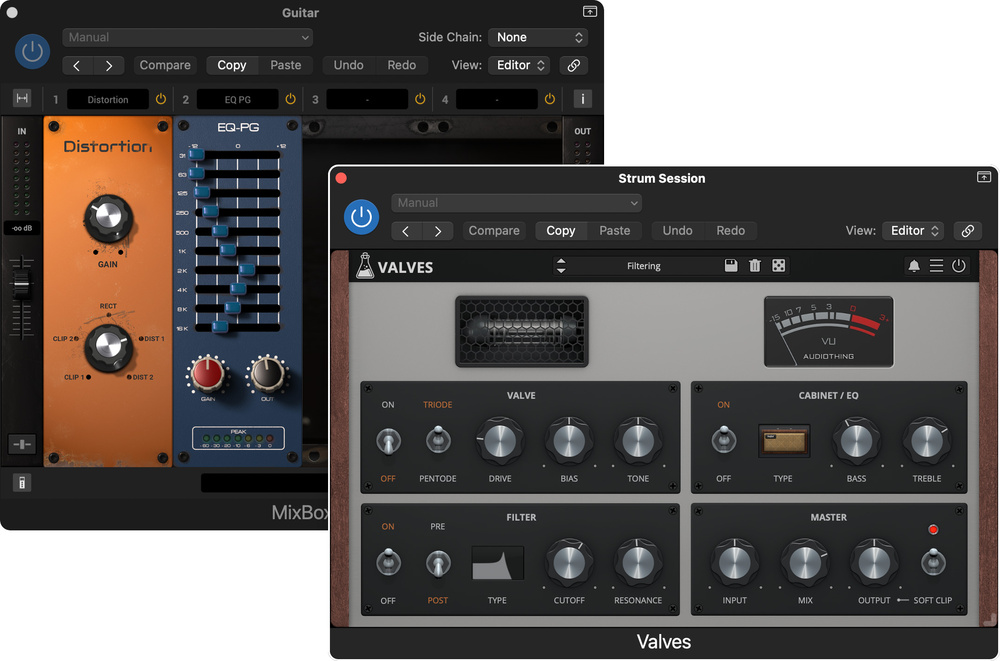Click the 1K band slider on EQ-PG
The image size is (1000, 661).
click(228, 249)
